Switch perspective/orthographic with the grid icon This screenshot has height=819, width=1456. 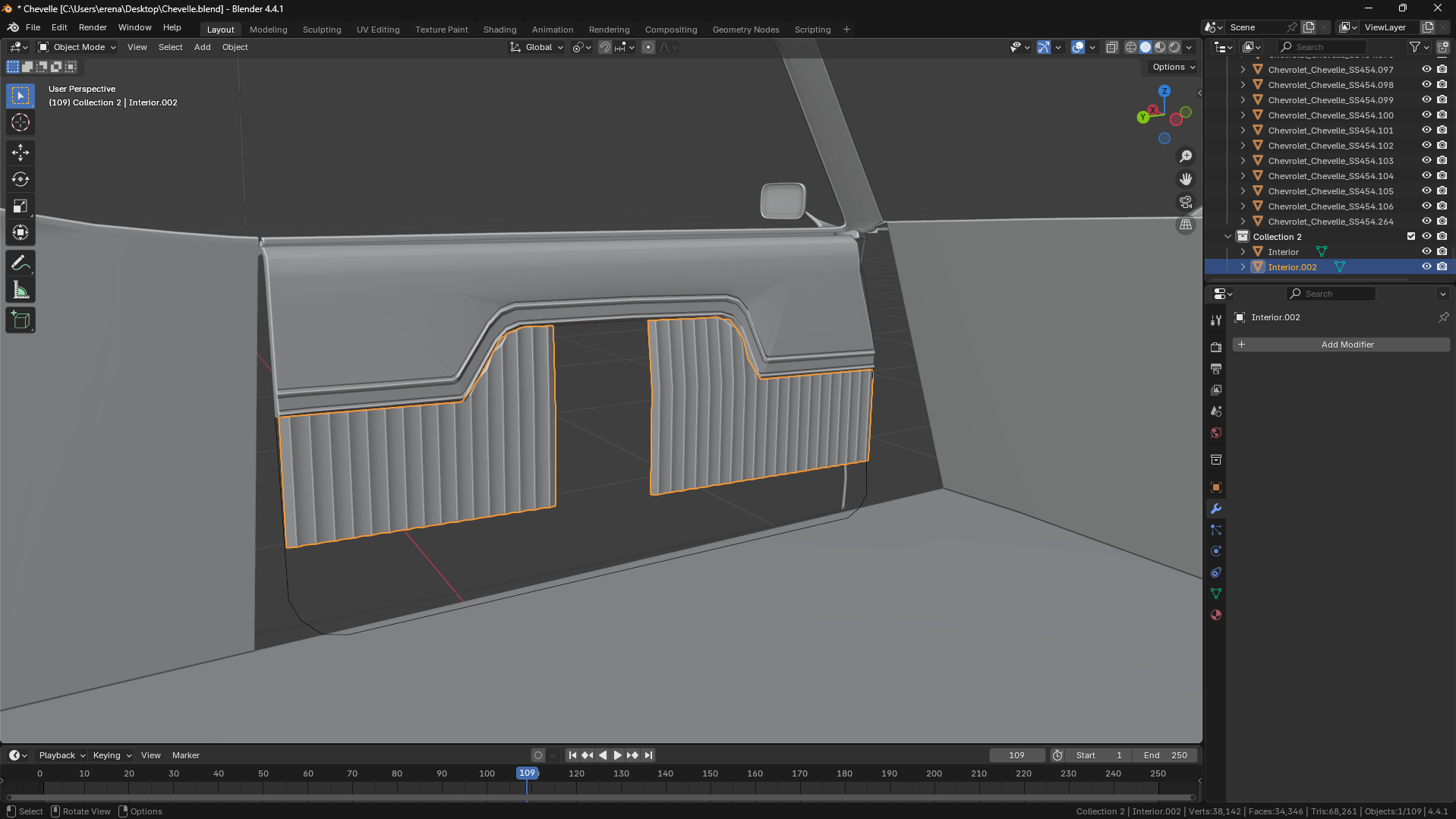(x=1186, y=225)
